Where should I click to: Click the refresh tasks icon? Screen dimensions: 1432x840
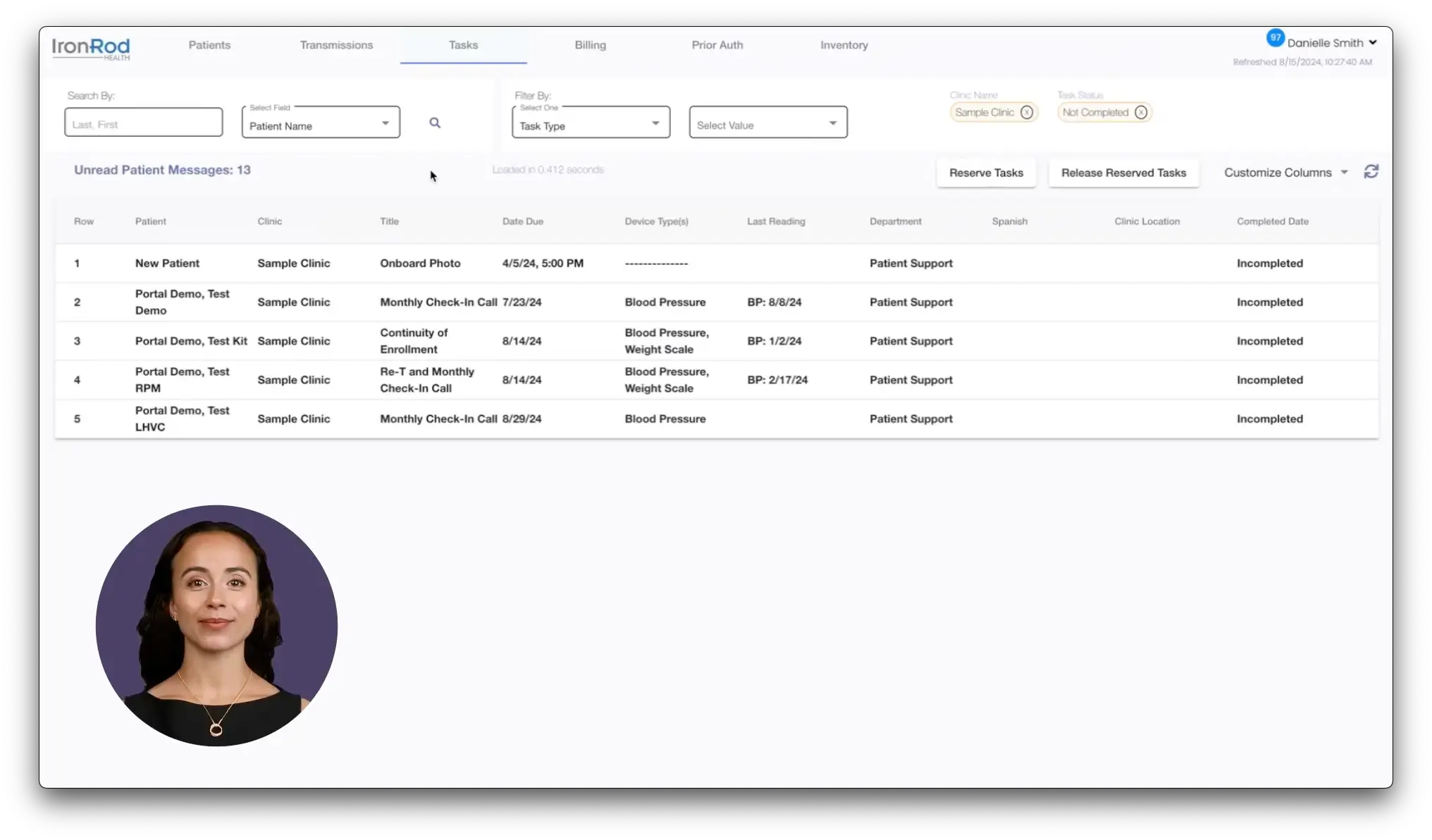tap(1371, 171)
